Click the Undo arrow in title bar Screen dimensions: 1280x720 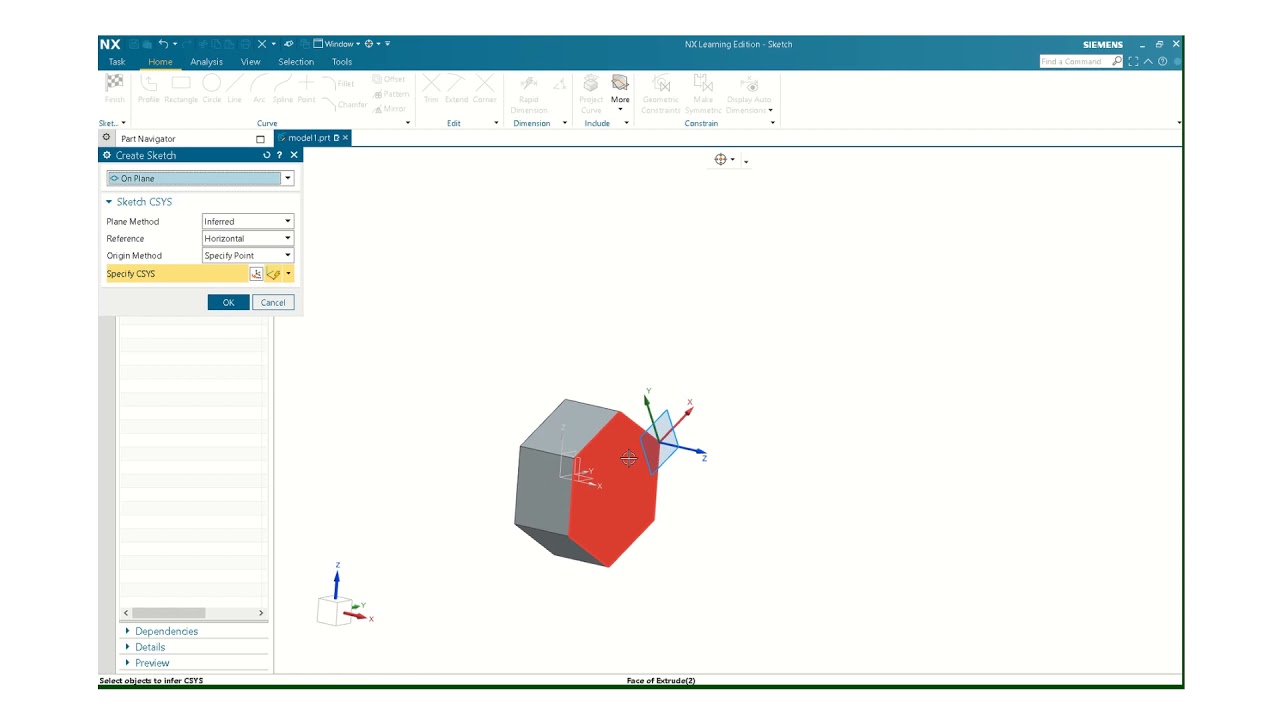tap(163, 44)
